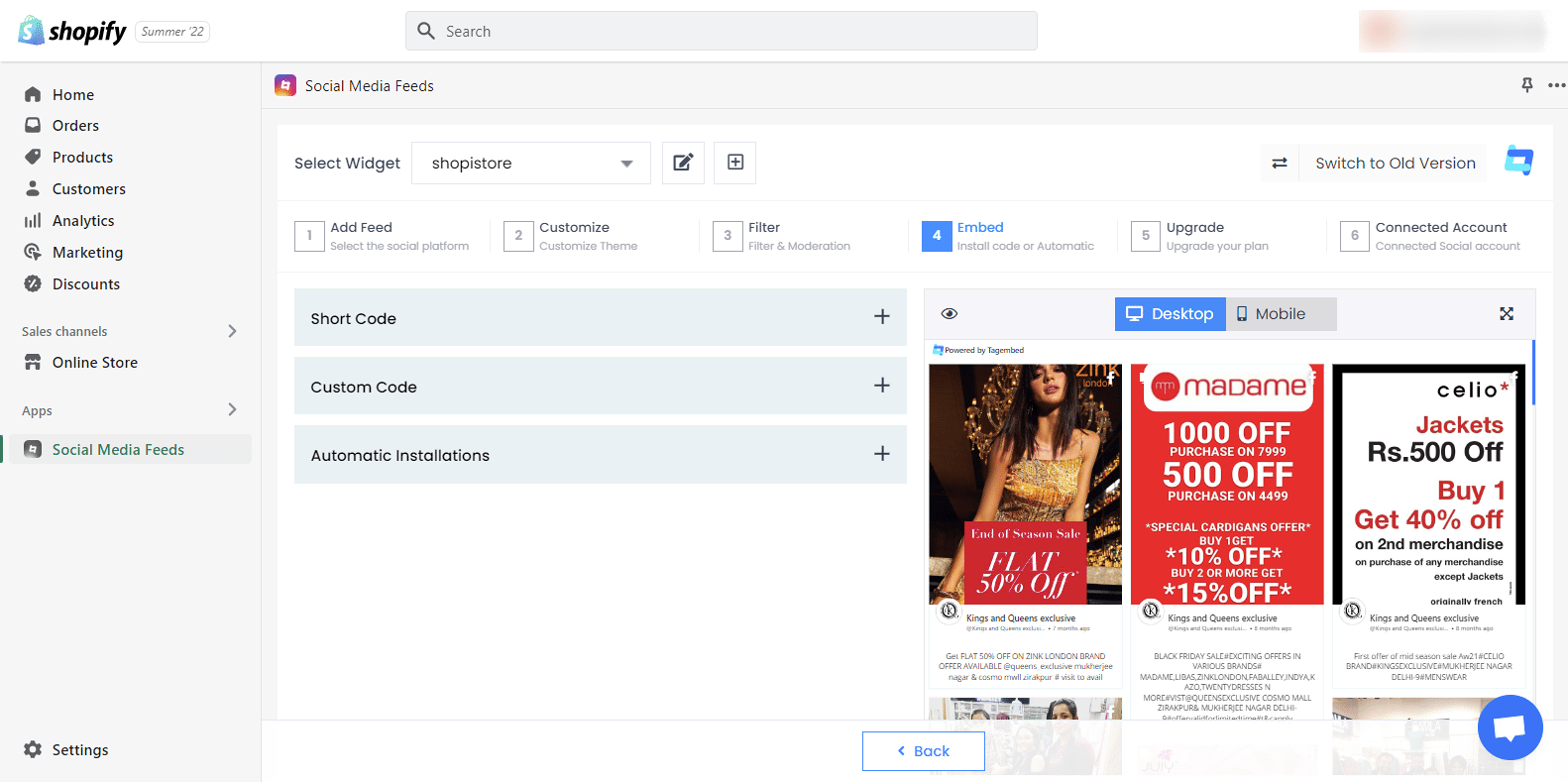Navigate to Marketing
The width and height of the screenshot is (1568, 782).
(x=87, y=253)
